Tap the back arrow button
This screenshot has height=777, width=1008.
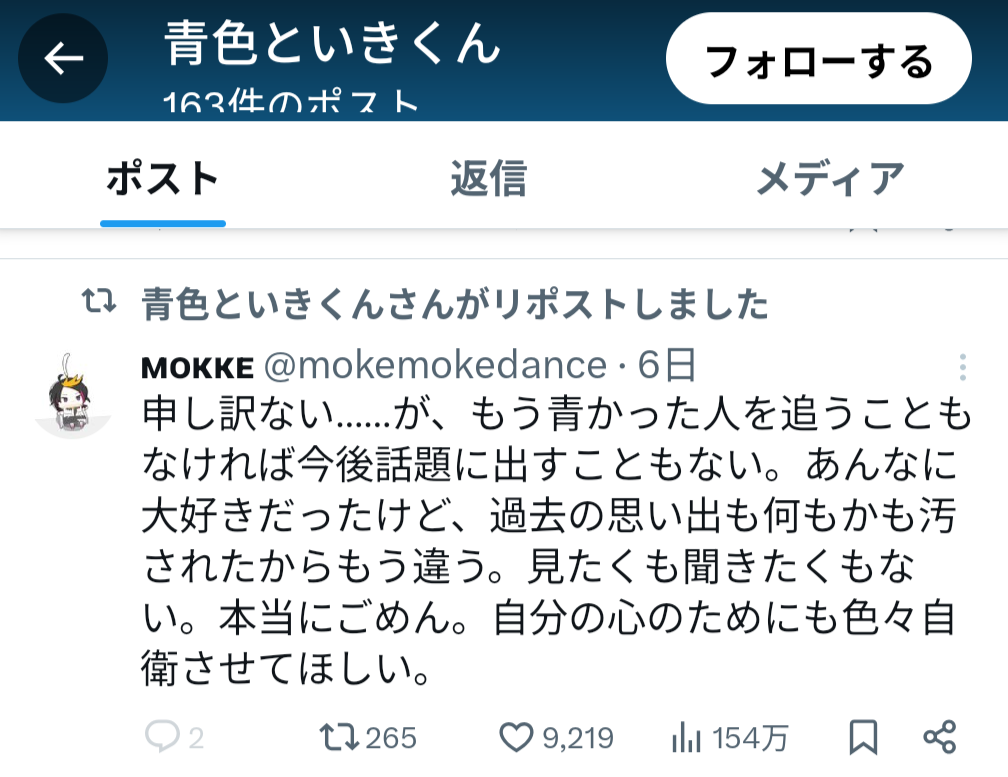click(x=63, y=60)
